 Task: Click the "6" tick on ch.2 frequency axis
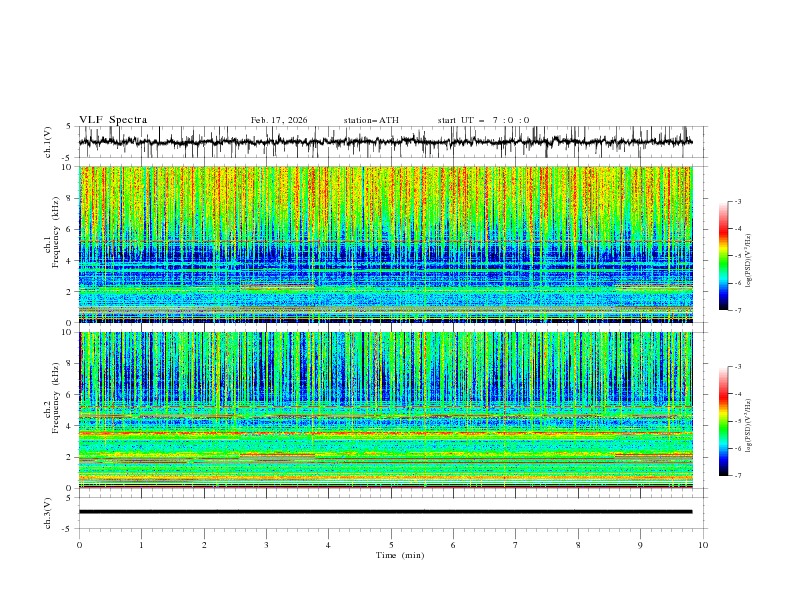[70, 395]
